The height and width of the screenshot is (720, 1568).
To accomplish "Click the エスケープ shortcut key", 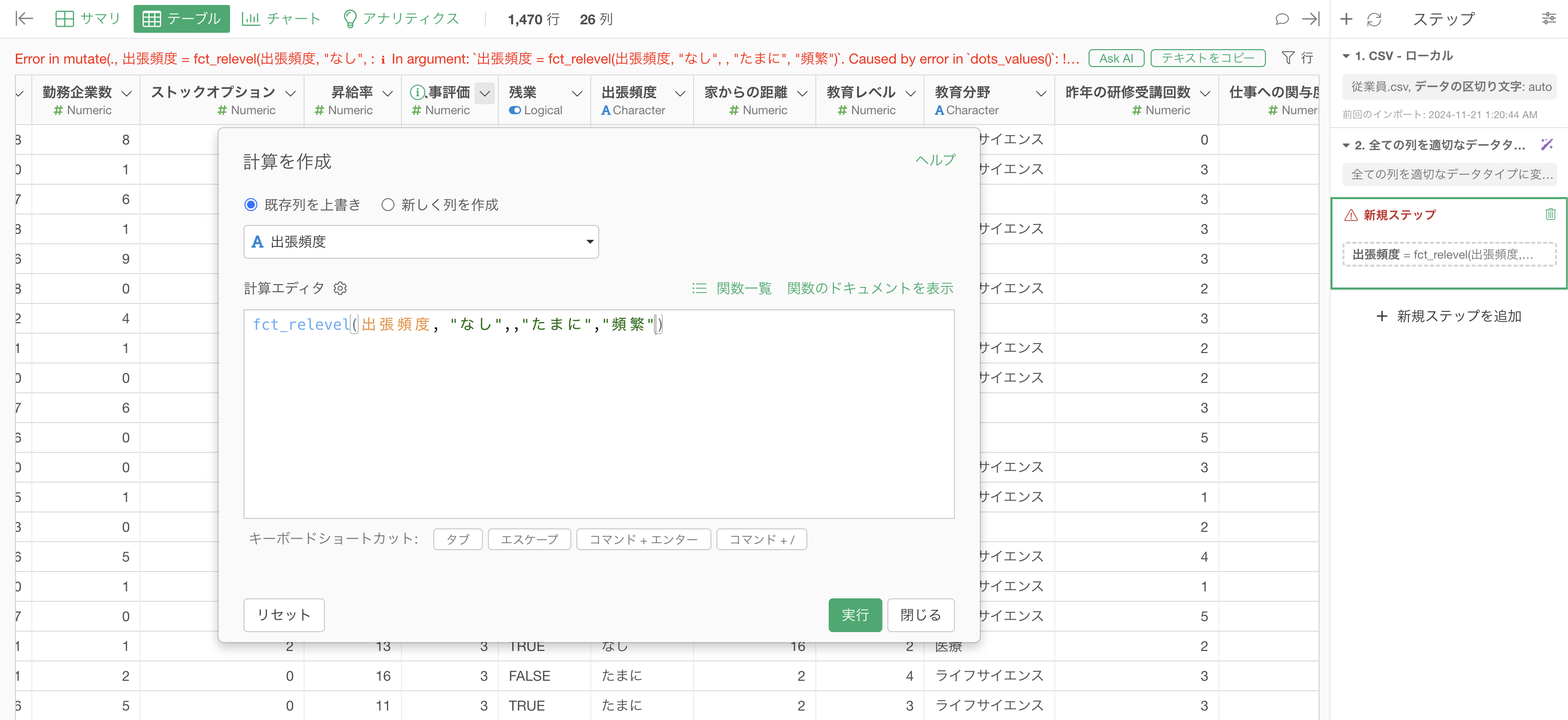I will (x=529, y=539).
